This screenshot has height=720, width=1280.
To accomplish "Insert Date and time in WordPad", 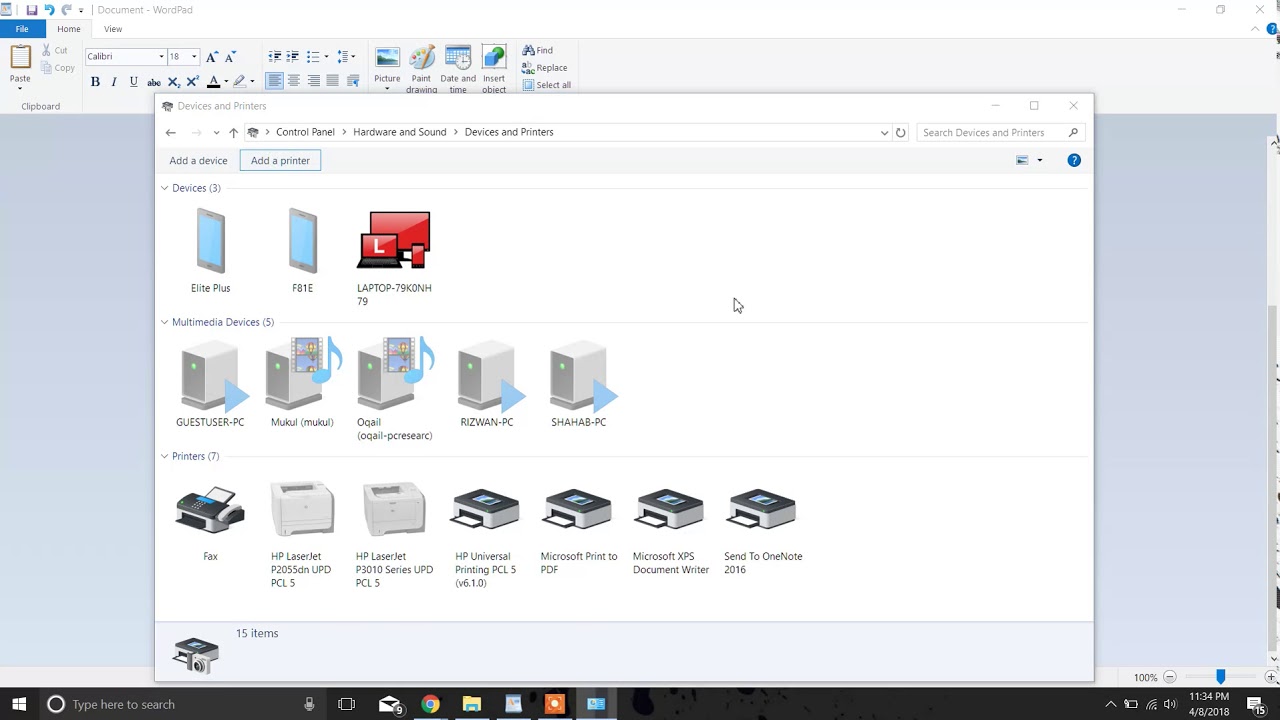I will click(x=458, y=70).
